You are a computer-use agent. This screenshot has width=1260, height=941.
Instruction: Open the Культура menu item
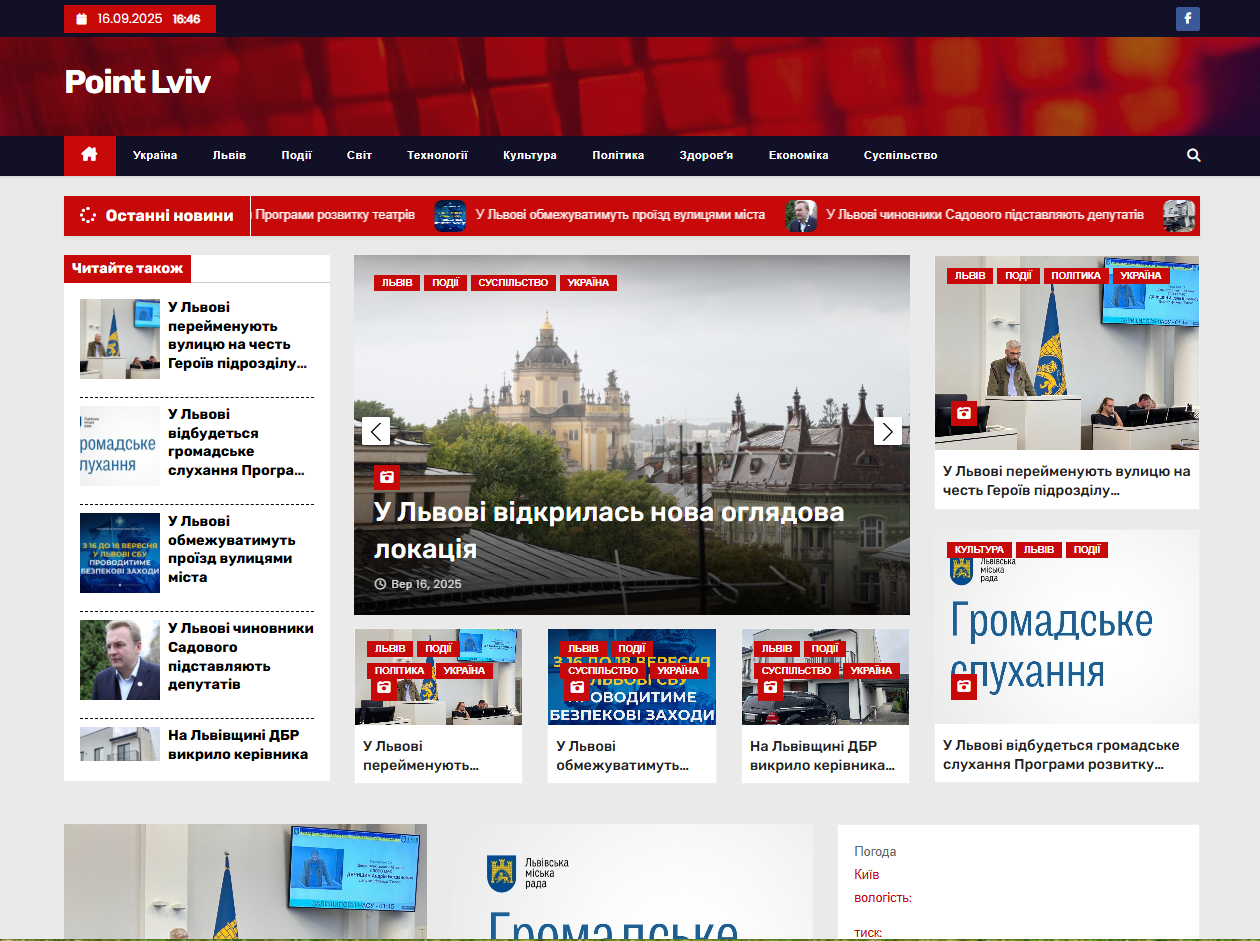[x=530, y=155]
